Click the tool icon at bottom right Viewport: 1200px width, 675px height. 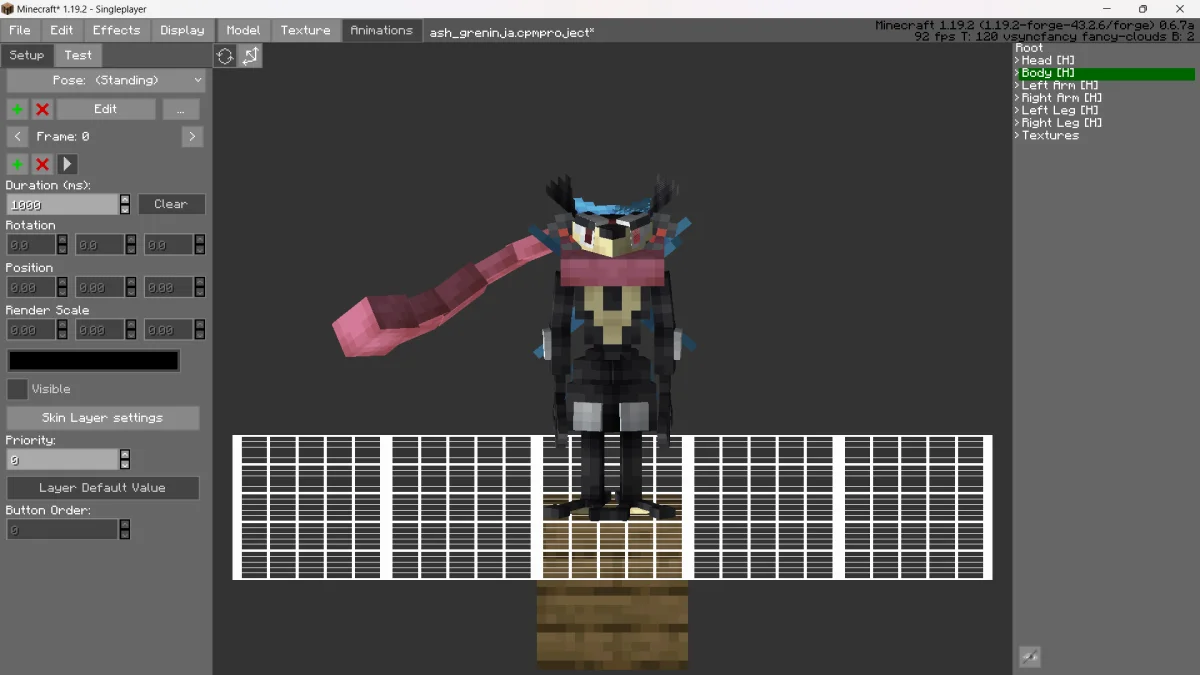(x=1029, y=657)
